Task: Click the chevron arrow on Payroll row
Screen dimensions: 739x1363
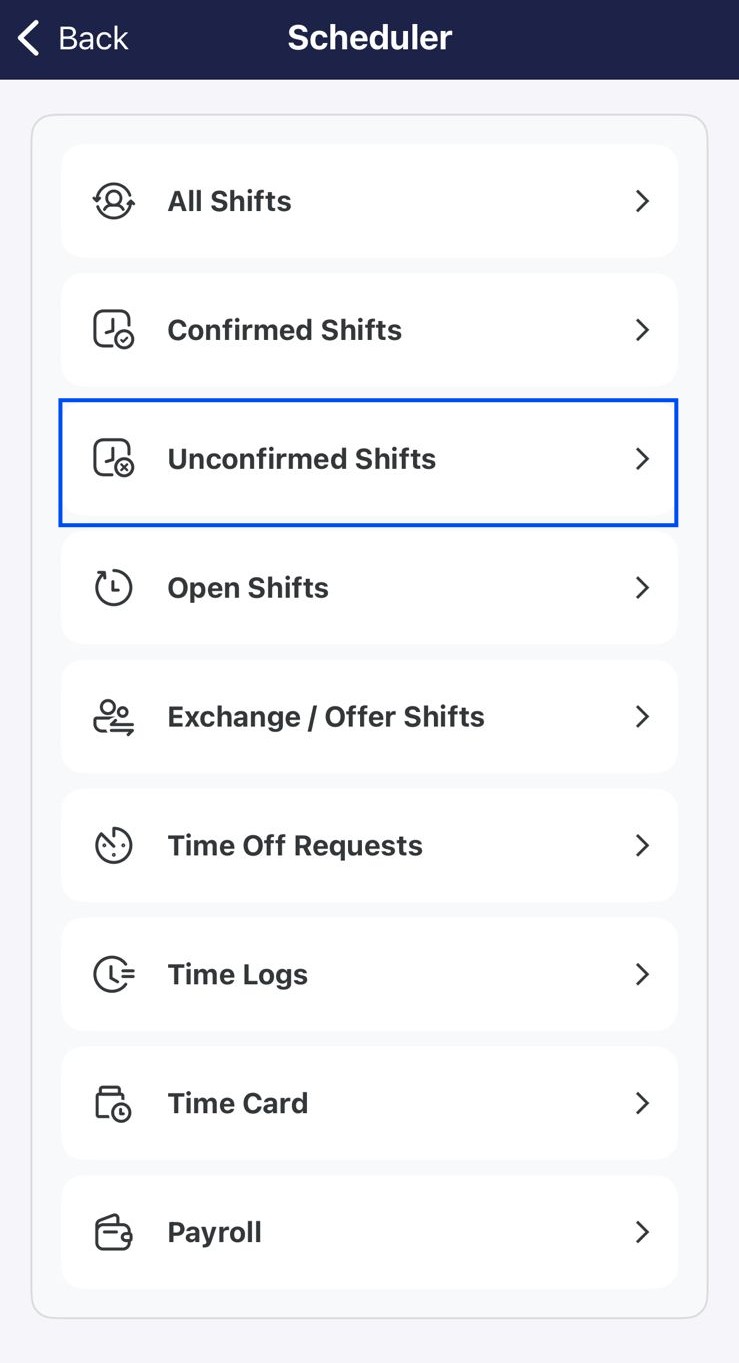Action: coord(642,1233)
